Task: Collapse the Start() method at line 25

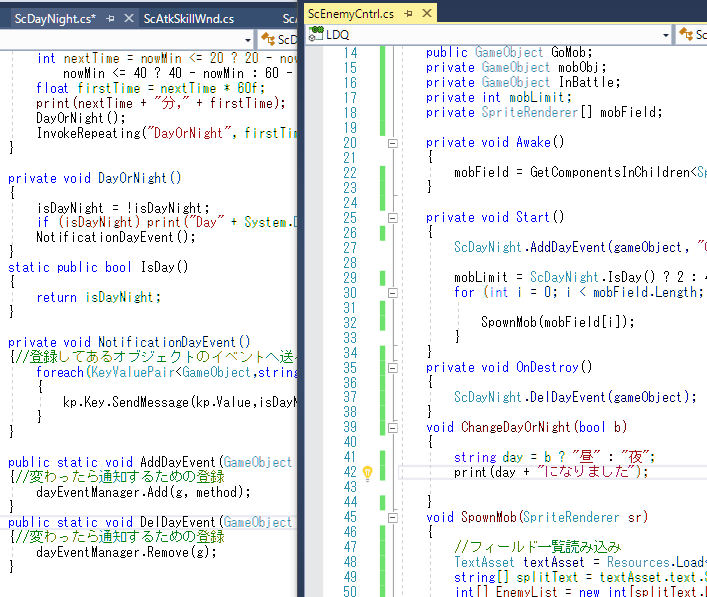Action: click(393, 218)
